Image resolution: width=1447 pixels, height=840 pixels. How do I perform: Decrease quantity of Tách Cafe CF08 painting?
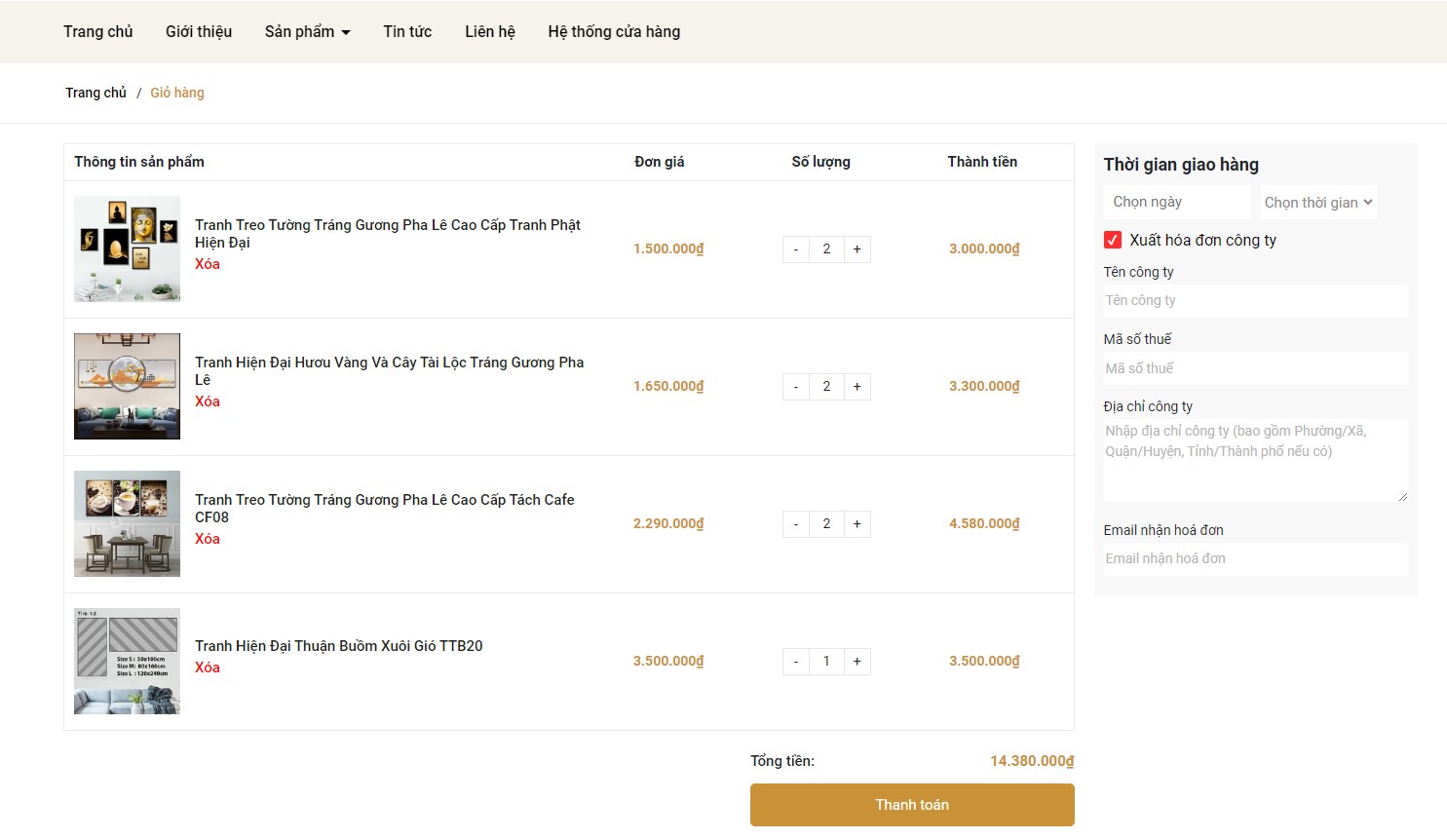[x=796, y=524]
